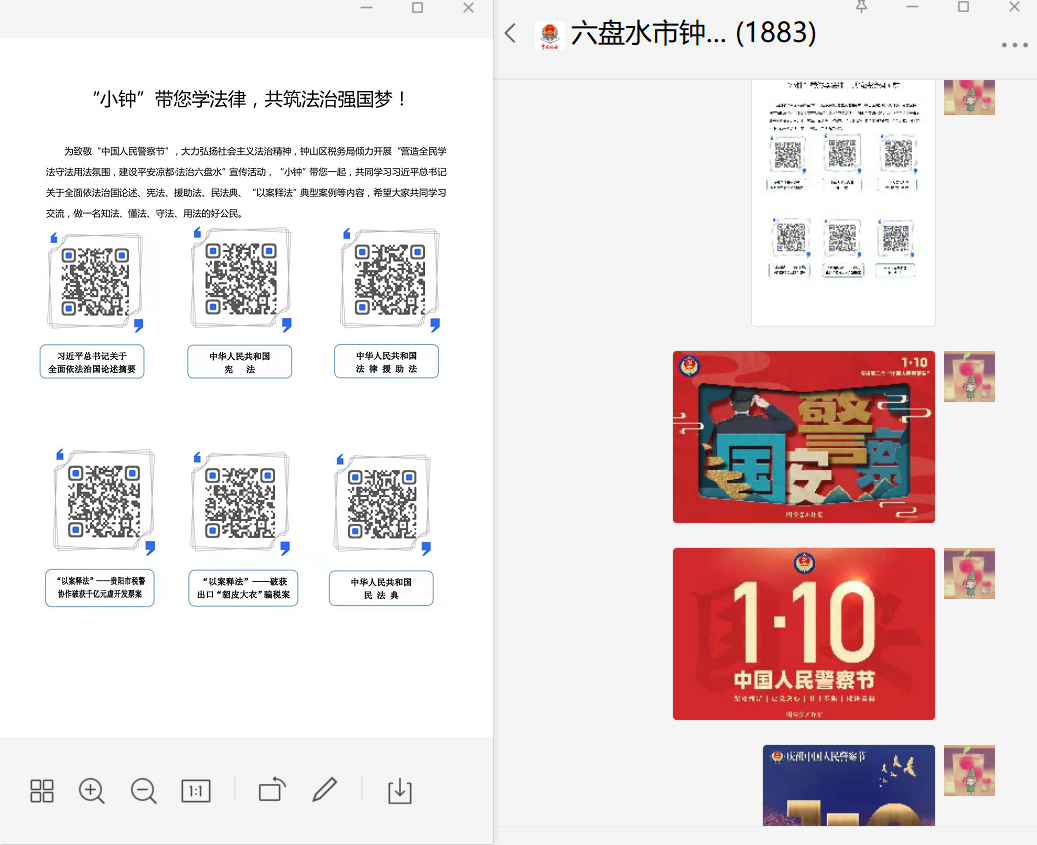This screenshot has height=845, width=1037.
Task: Zoom in on the viewed image
Action: tap(92, 791)
